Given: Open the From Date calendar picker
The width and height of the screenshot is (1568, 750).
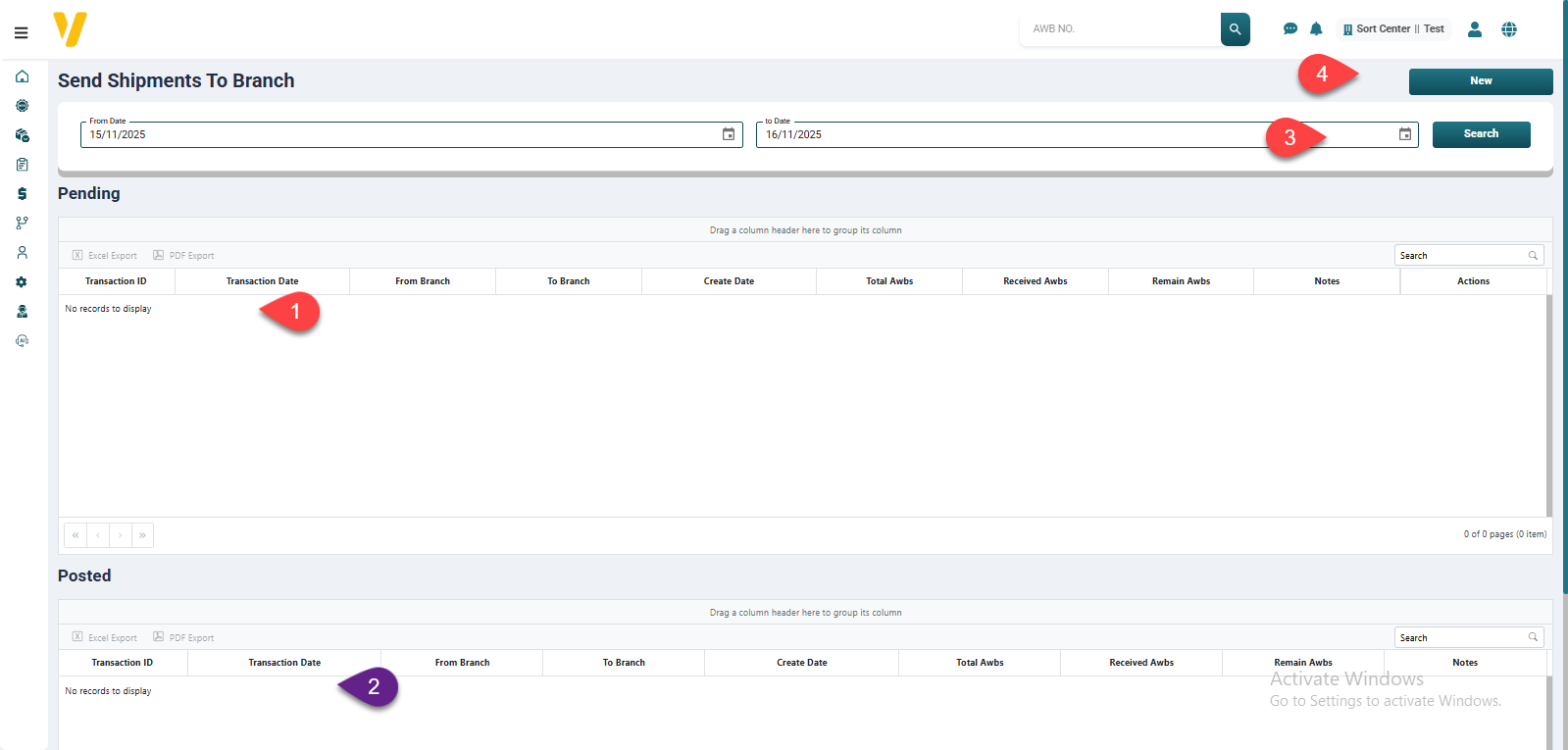Looking at the screenshot, I should pyautogui.click(x=729, y=134).
